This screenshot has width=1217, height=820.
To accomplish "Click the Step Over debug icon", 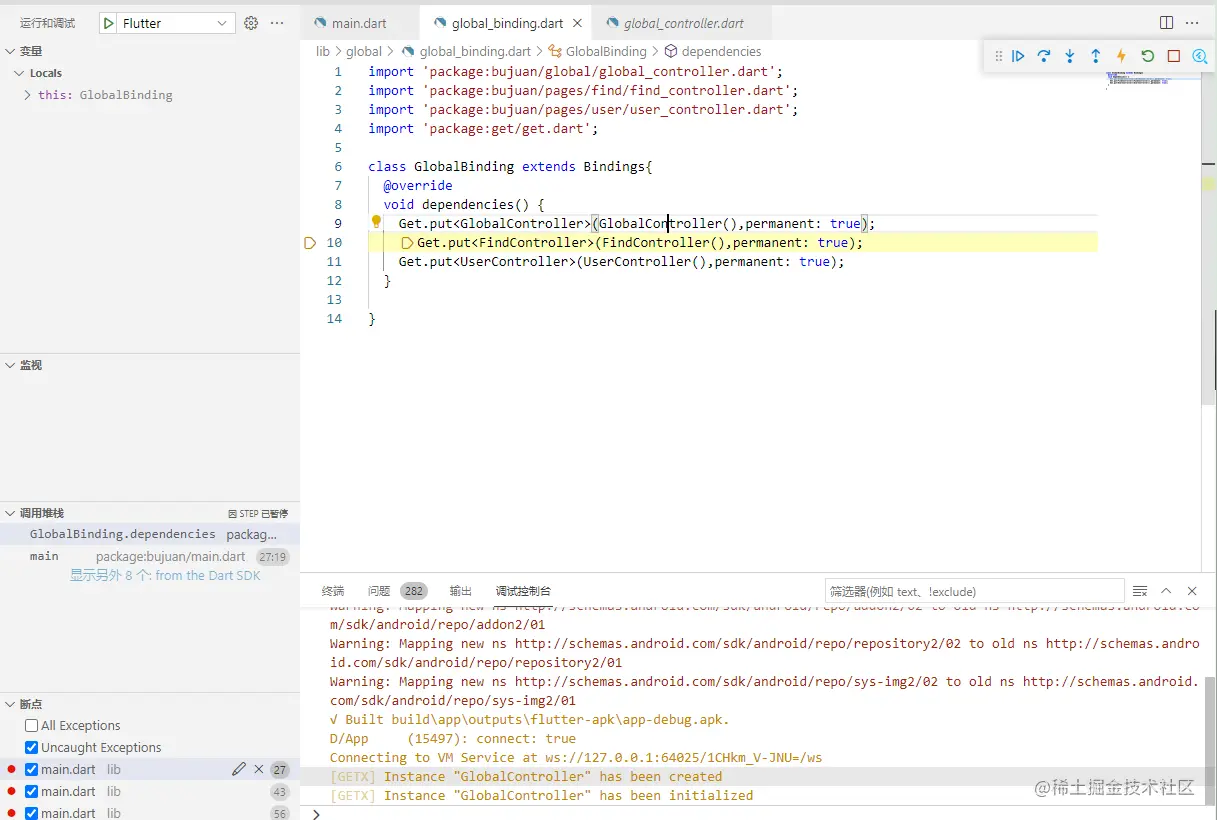I will [1044, 57].
